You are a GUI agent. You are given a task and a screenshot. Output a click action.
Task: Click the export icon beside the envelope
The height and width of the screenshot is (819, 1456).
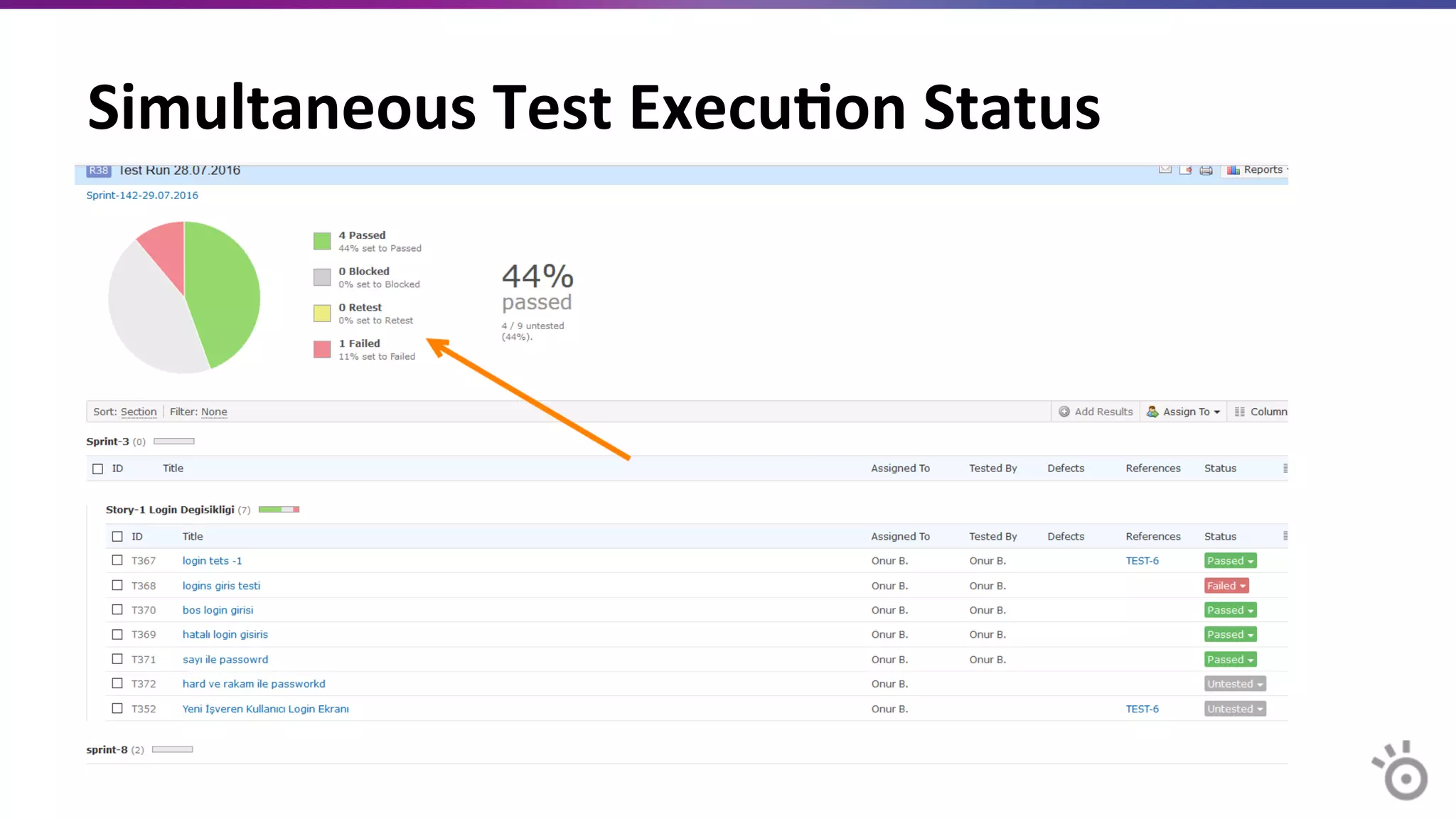pyautogui.click(x=1186, y=170)
